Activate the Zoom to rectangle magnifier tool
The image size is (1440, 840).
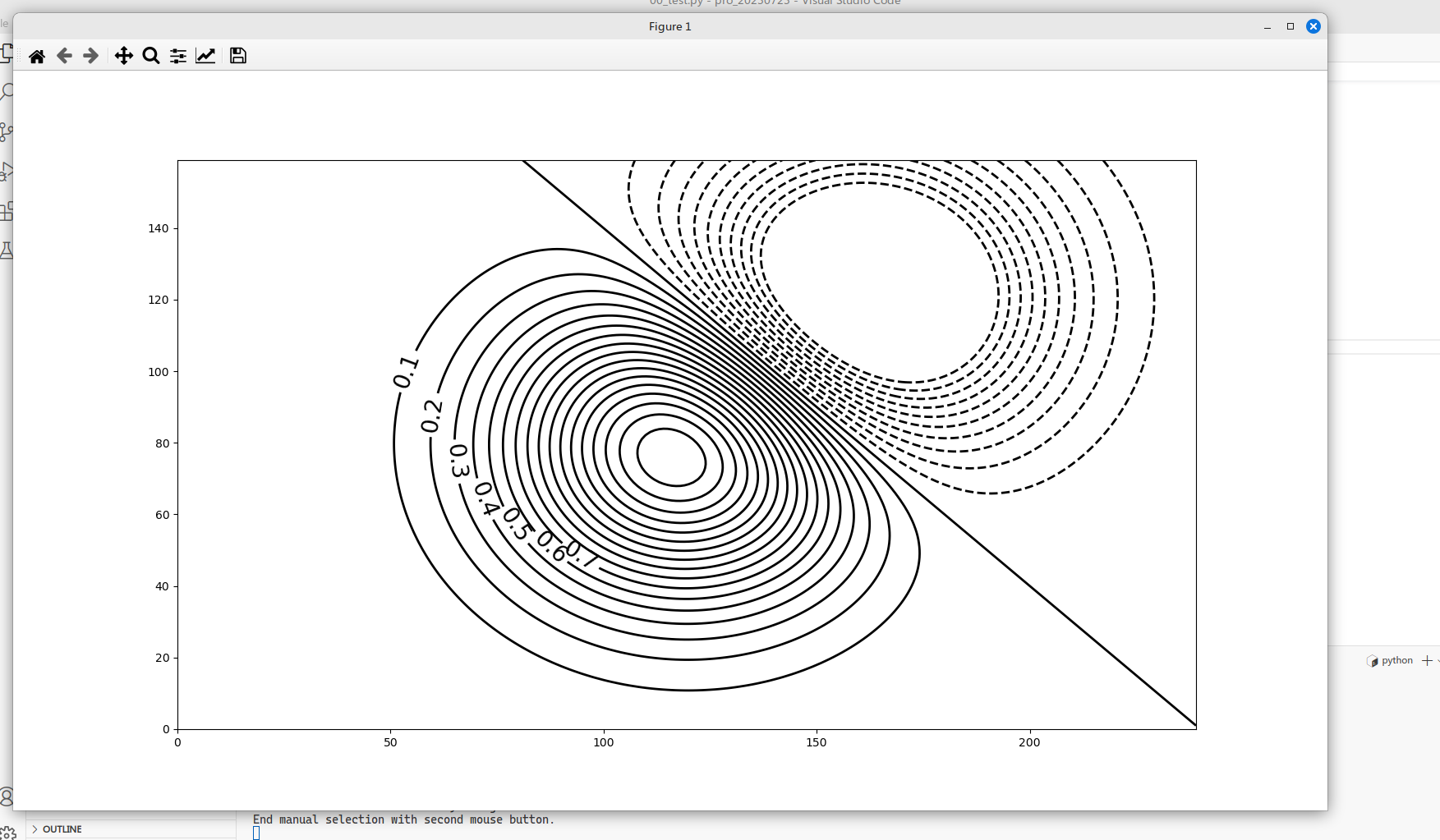(x=151, y=56)
